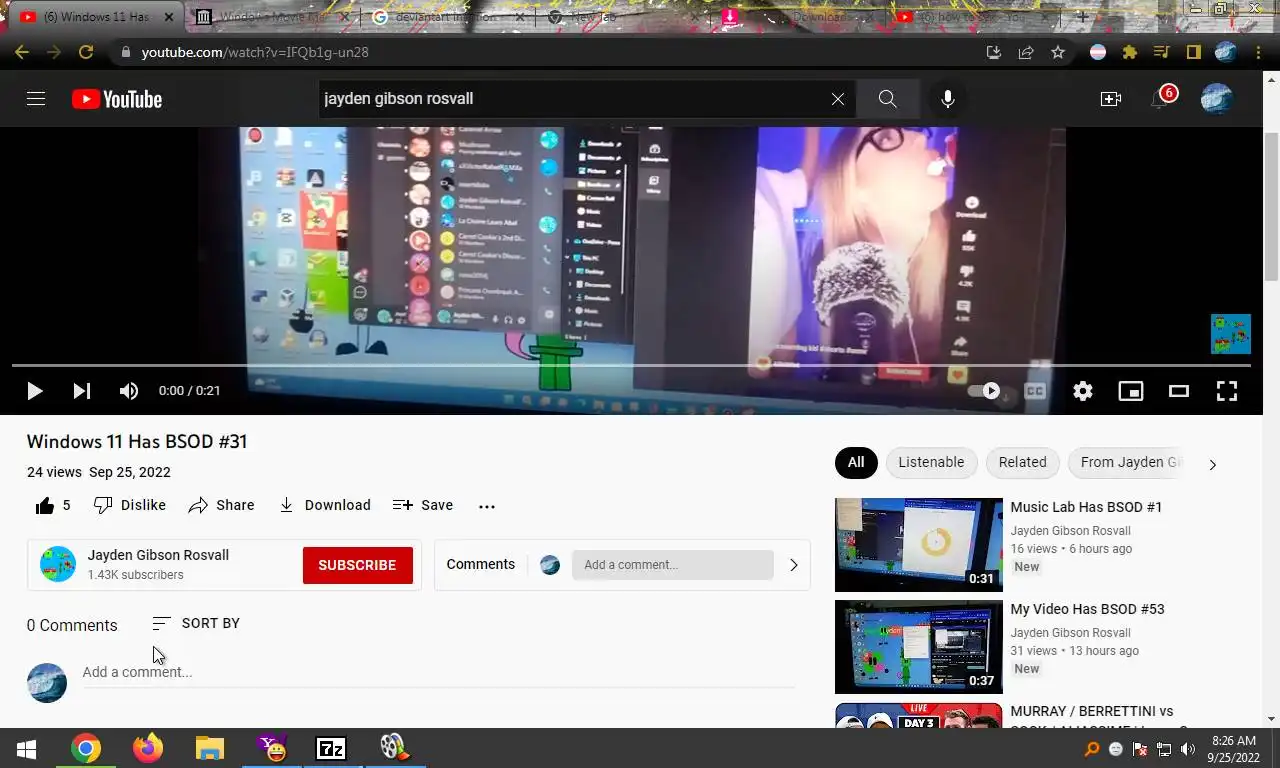The image size is (1280, 768).
Task: Open 'My Video Has BSOD #53' title
Action: coord(1087,609)
